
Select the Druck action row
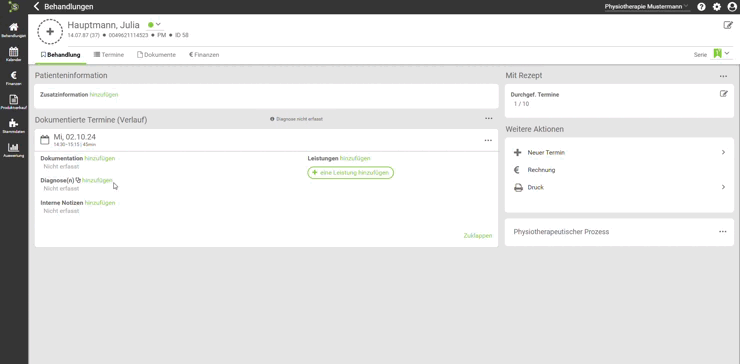click(619, 187)
